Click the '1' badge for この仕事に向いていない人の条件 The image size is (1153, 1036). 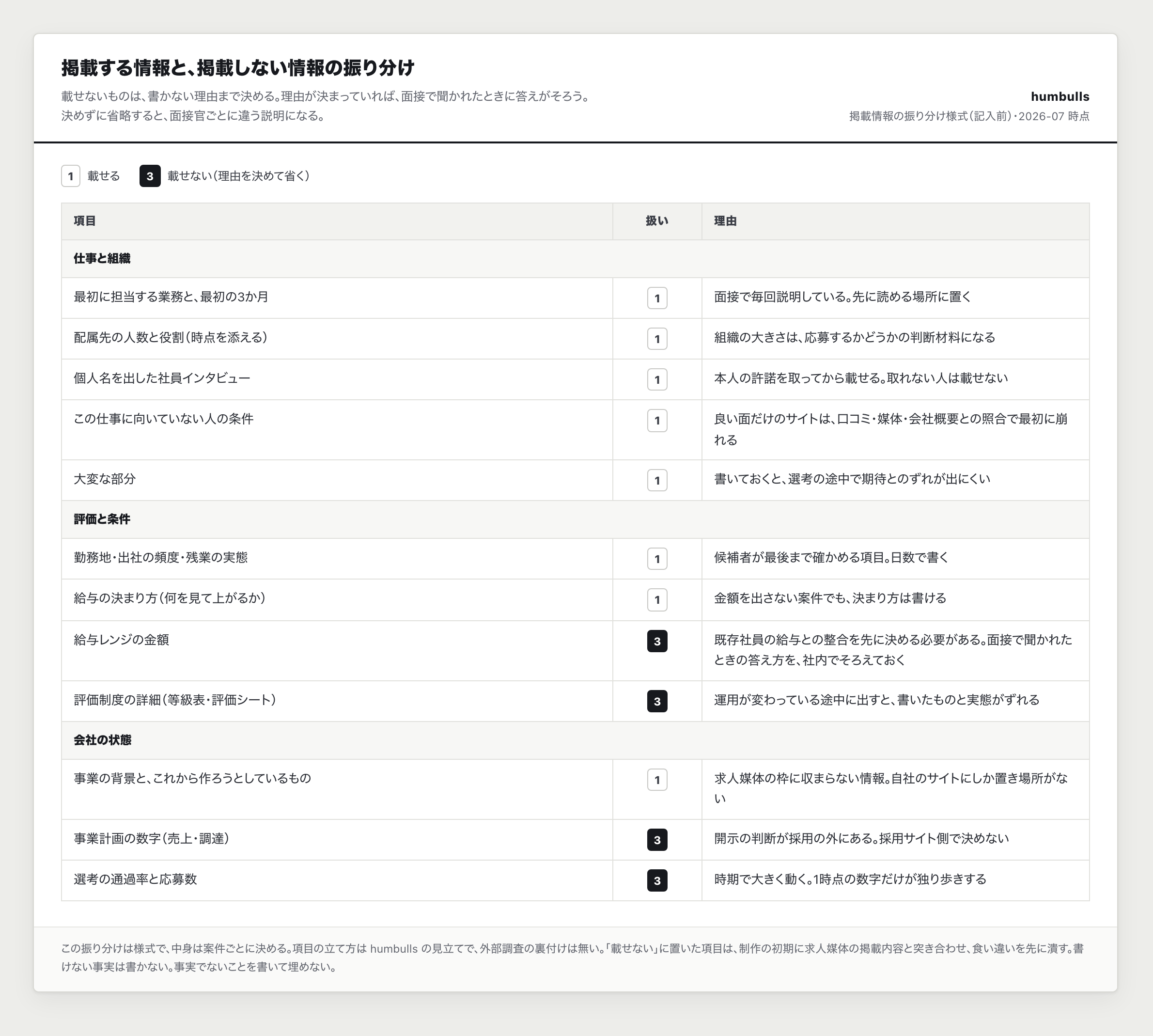click(657, 421)
